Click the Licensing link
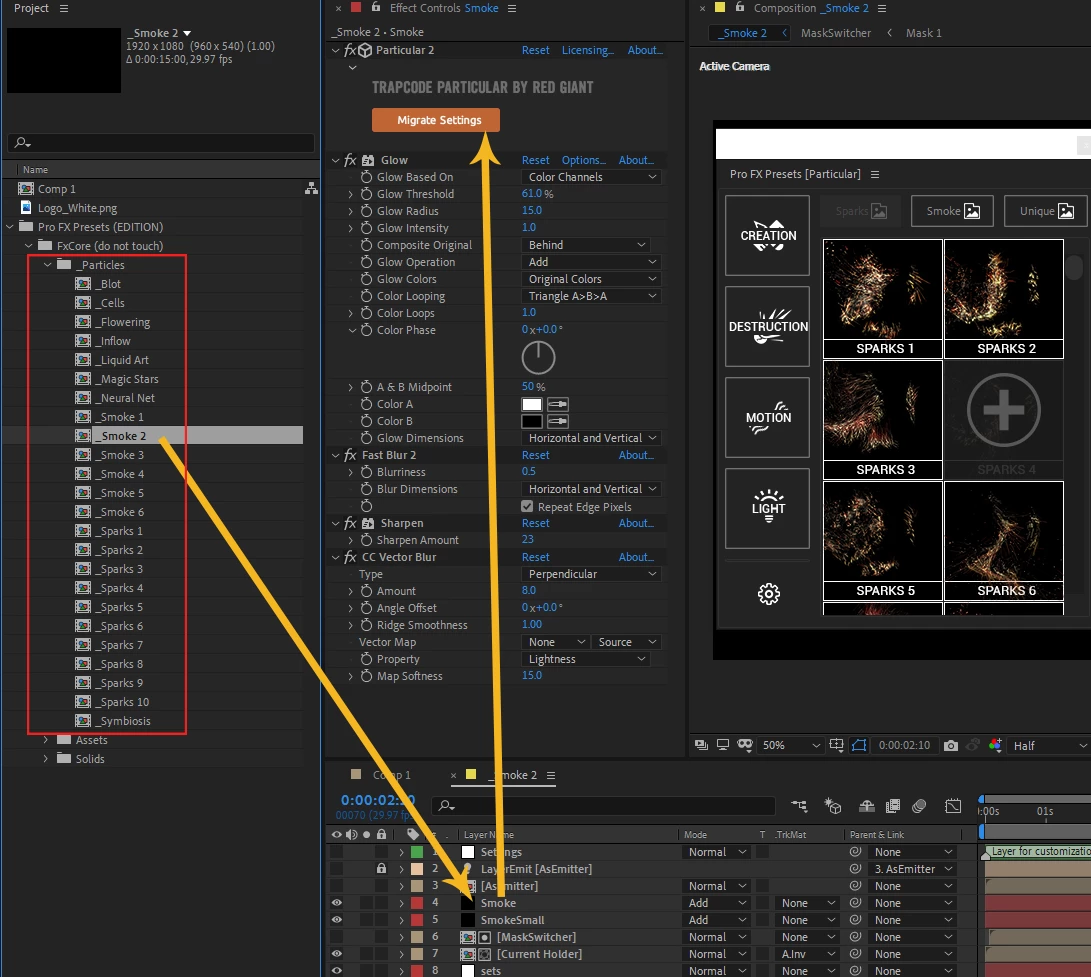Screen dimensions: 1091x977 pos(587,50)
